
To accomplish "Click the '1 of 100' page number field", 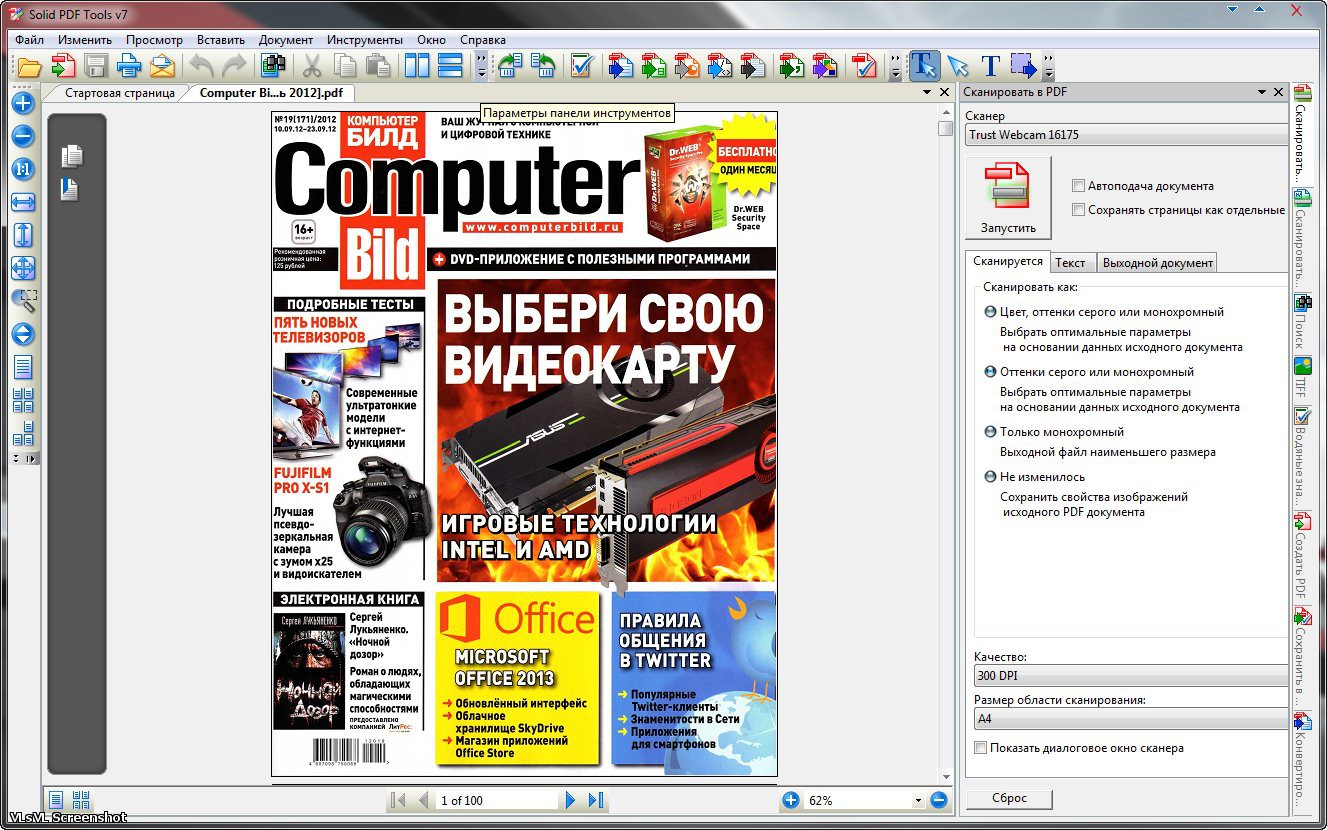I will click(x=496, y=800).
